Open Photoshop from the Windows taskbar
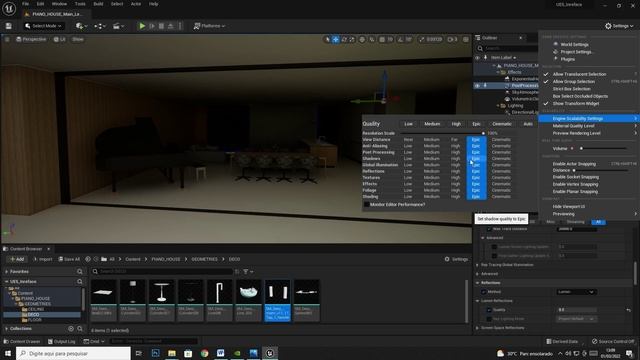This screenshot has width=640, height=360. pos(156,353)
